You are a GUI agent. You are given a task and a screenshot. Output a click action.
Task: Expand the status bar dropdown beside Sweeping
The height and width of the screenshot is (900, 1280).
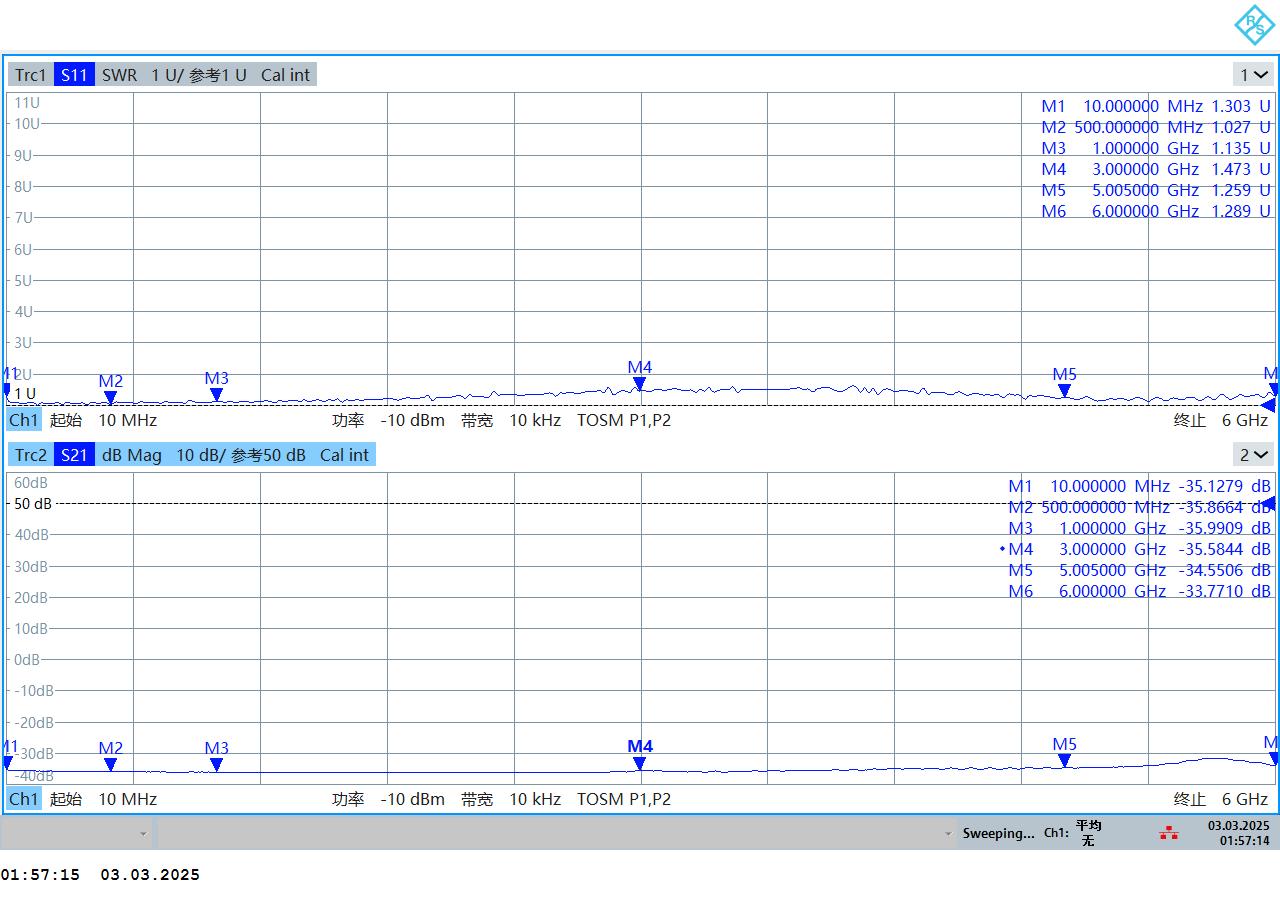[947, 833]
